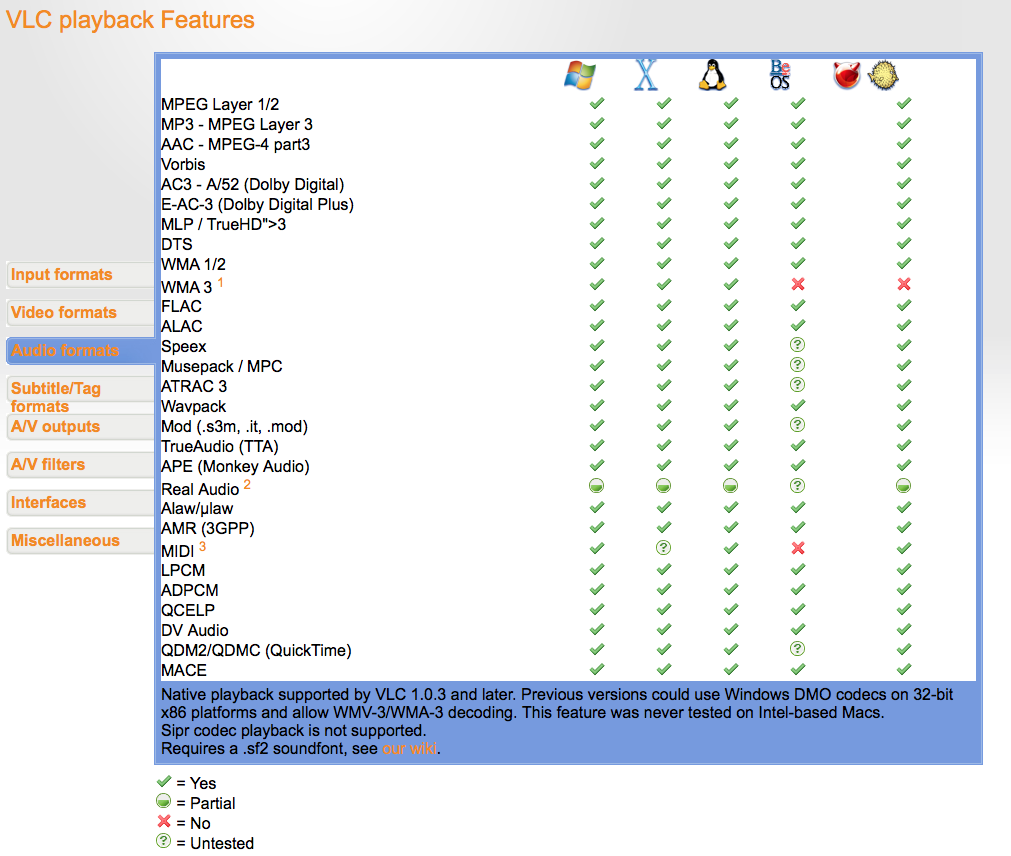The width and height of the screenshot is (1011, 856).
Task: Click the red X for WMA 3 in BSD column
Action: pos(904,284)
